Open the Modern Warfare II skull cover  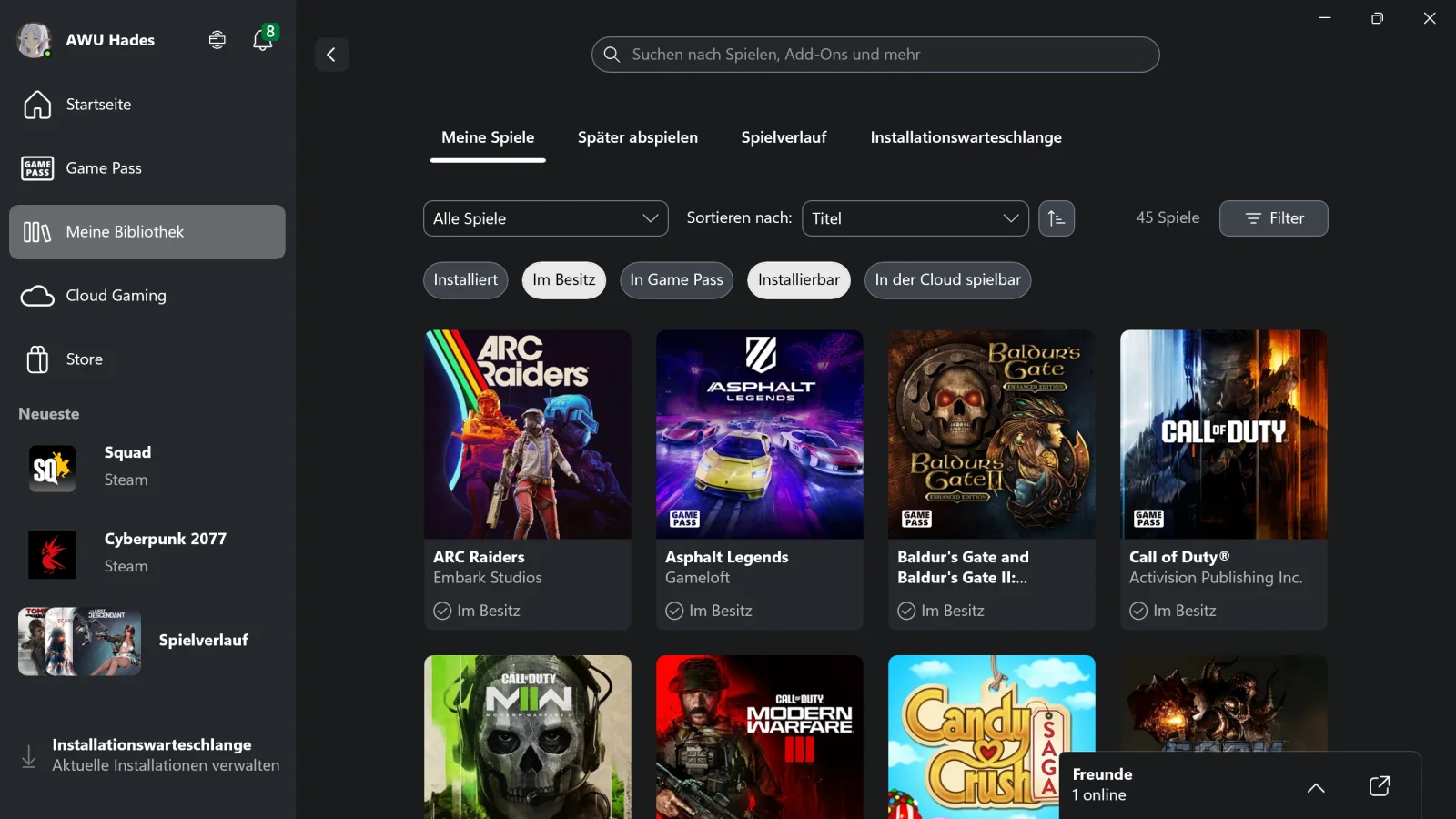point(528,737)
